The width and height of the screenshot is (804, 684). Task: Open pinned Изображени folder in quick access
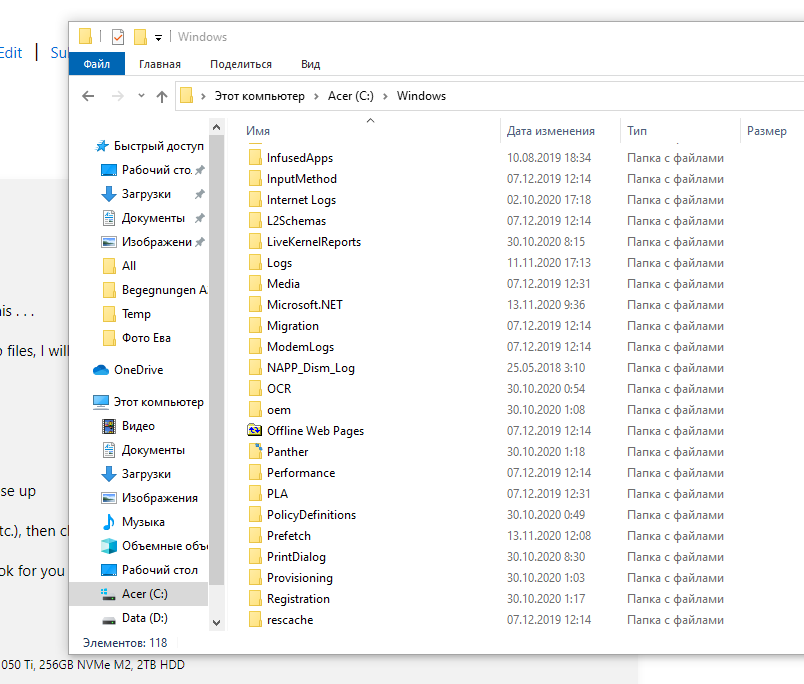pyautogui.click(x=153, y=242)
